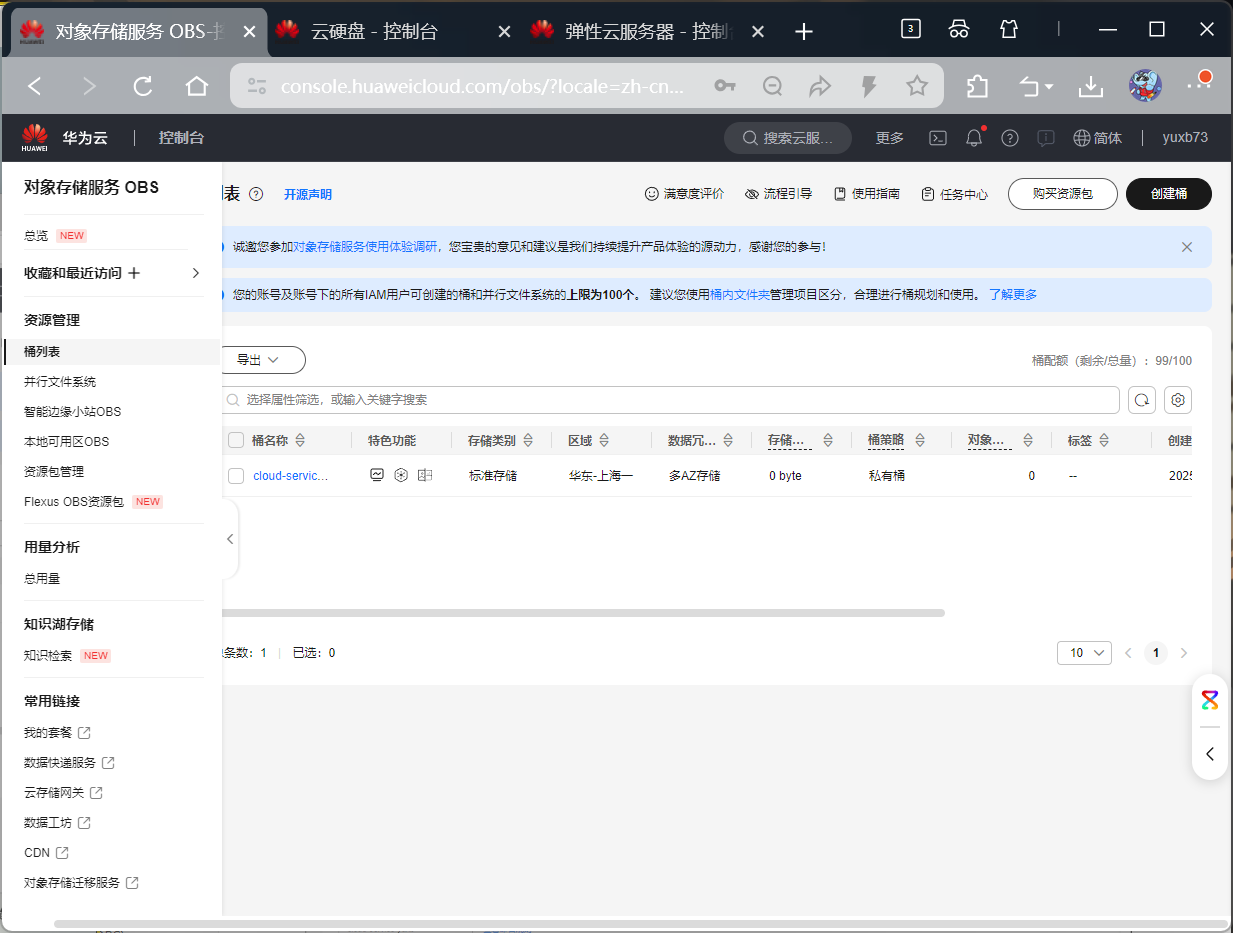1233x933 pixels.
Task: Open the 简体 language selector
Action: pos(1097,138)
